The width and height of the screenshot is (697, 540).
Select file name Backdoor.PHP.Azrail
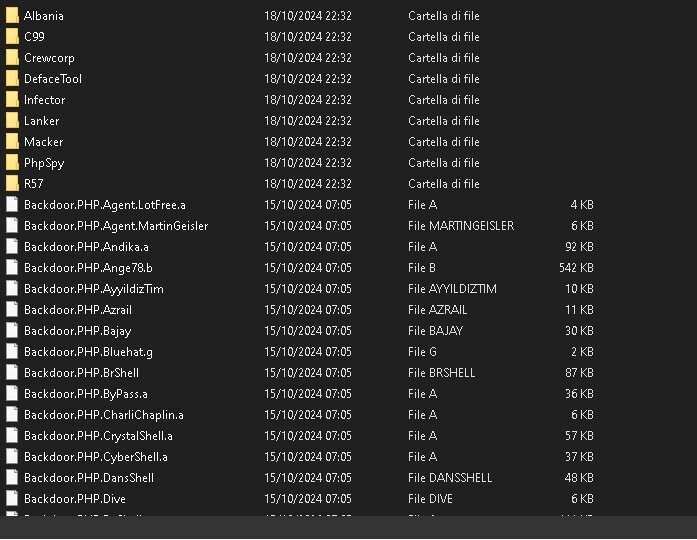tap(78, 310)
